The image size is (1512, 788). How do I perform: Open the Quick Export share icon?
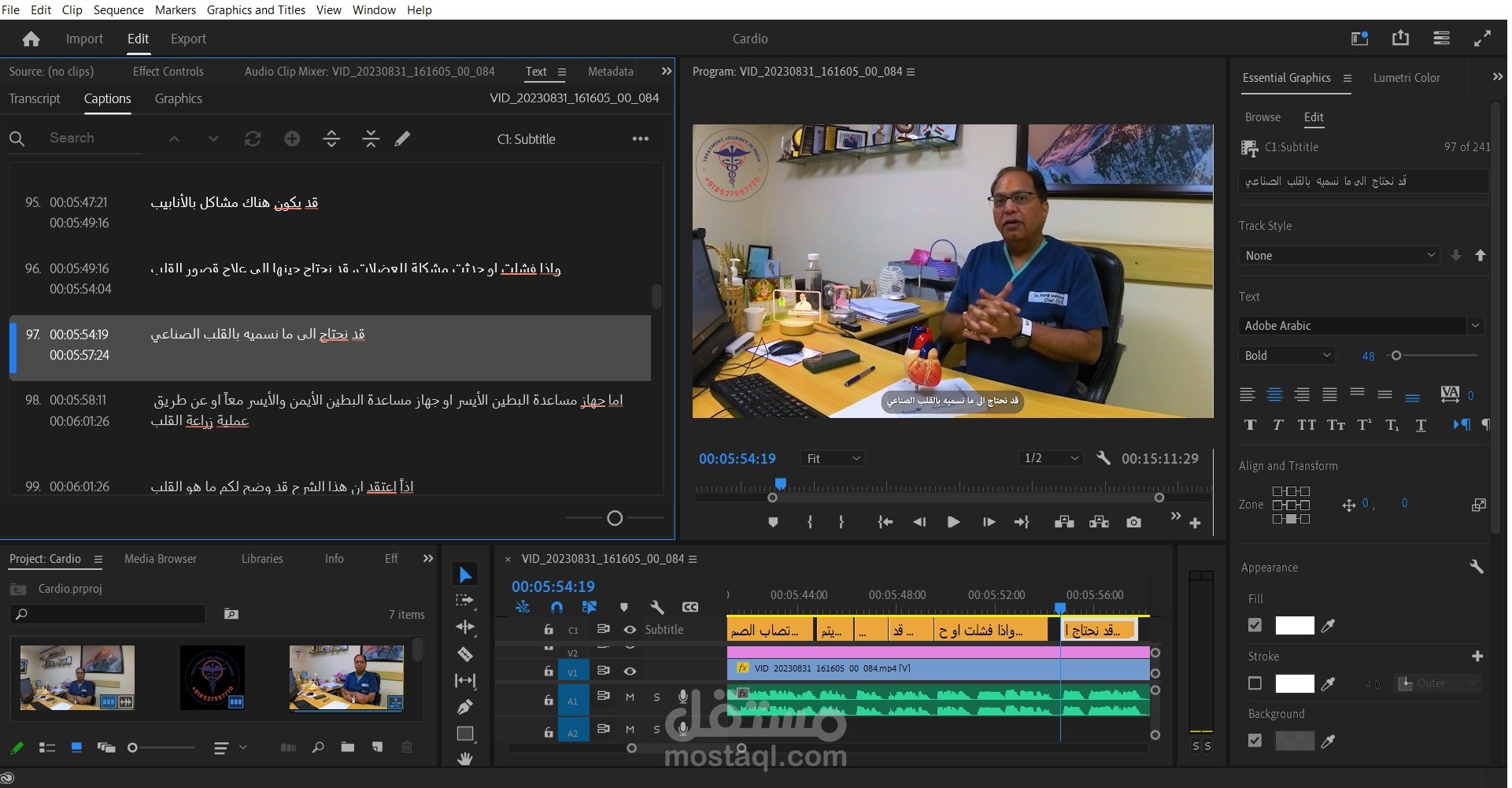(x=1400, y=38)
